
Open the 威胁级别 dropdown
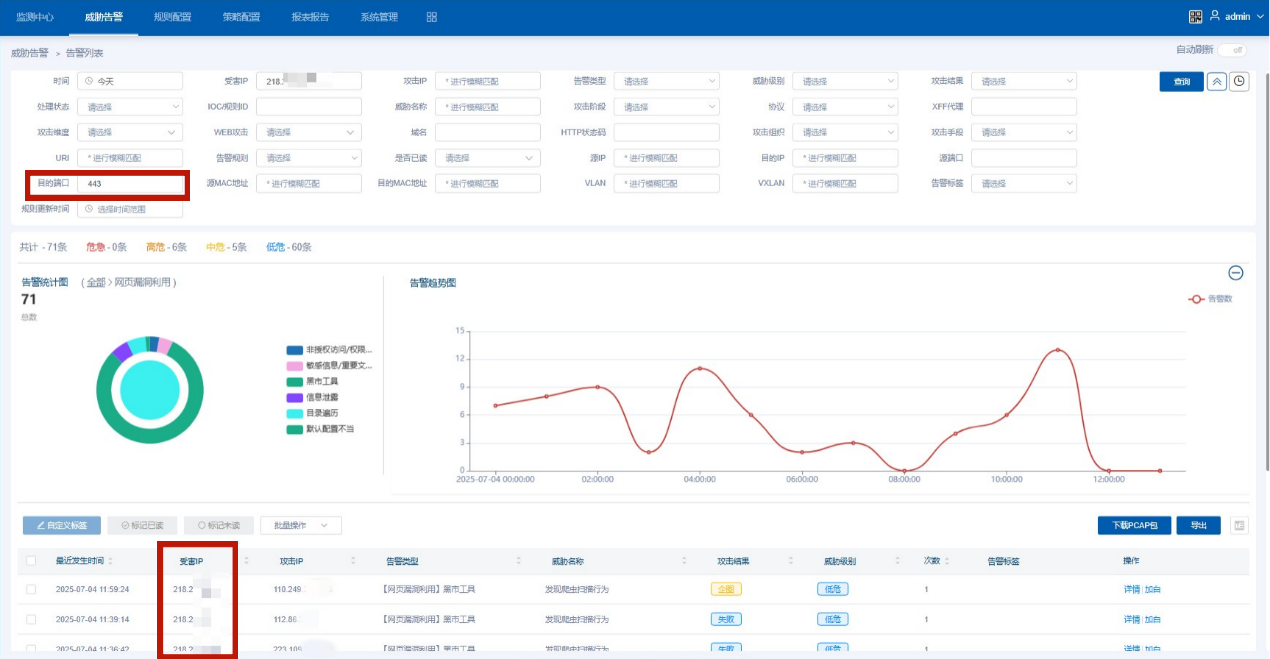(845, 81)
